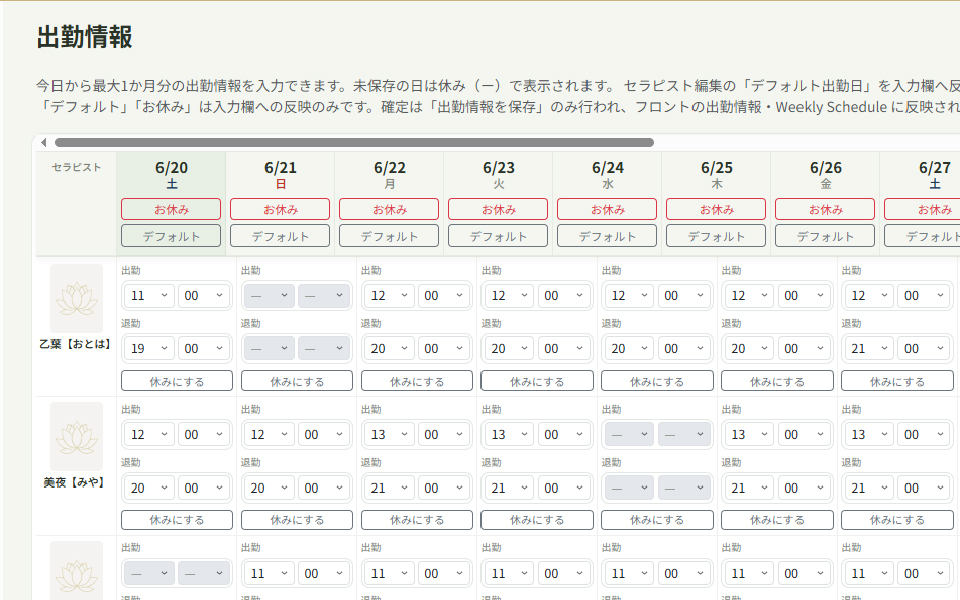Click the name 乙葉【おとは】
Viewport: 960px width, 600px height.
[x=75, y=344]
